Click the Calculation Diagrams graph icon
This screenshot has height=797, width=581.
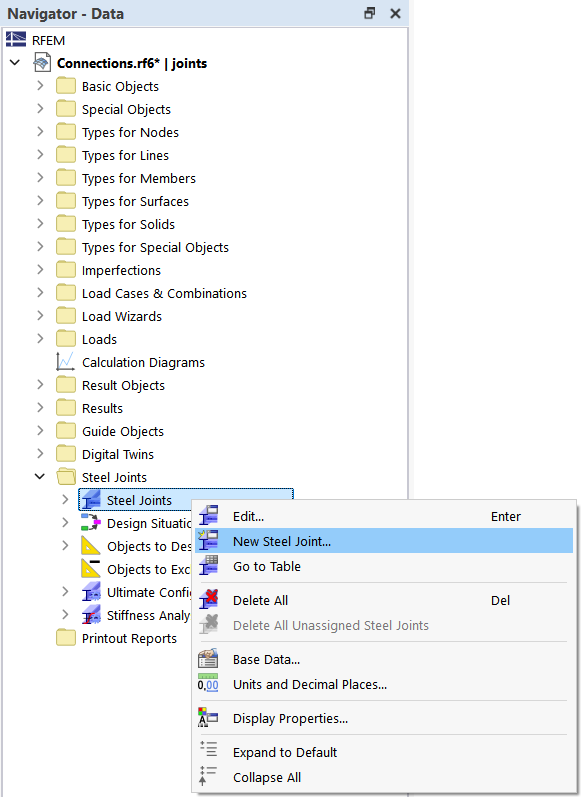coord(65,361)
